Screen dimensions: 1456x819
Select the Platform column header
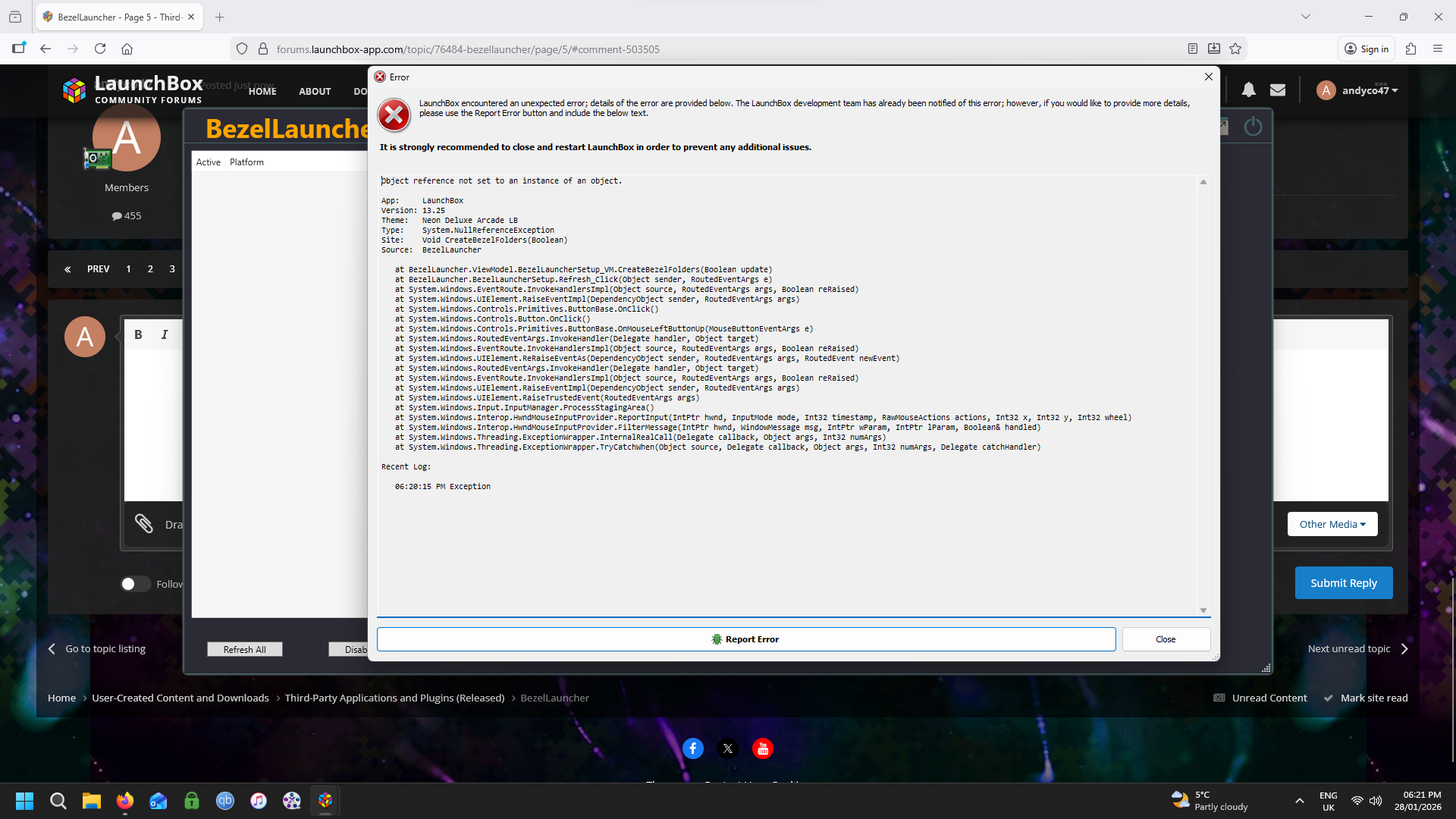pyautogui.click(x=246, y=162)
